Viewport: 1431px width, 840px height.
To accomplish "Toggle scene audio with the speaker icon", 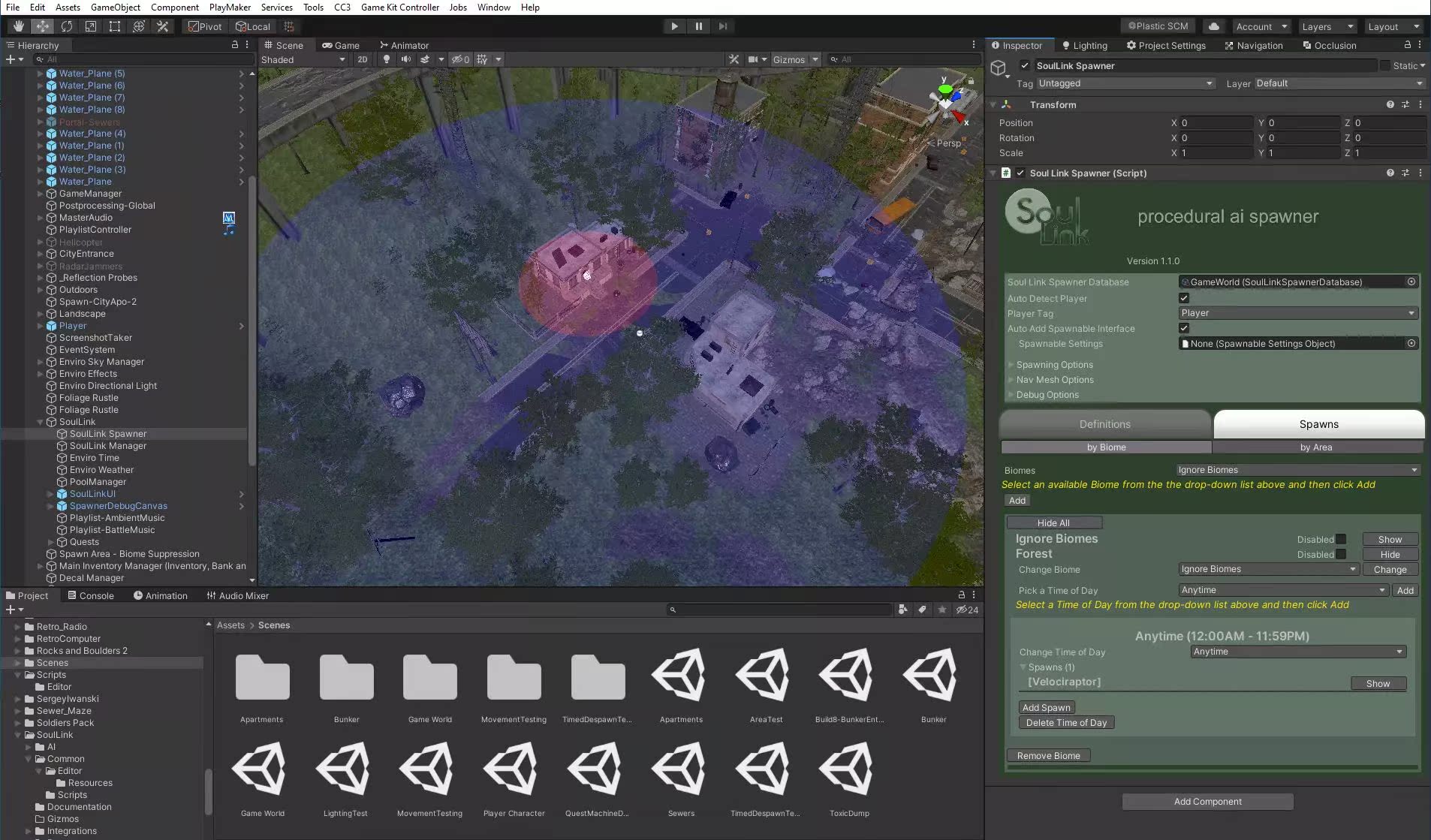I will click(x=406, y=59).
